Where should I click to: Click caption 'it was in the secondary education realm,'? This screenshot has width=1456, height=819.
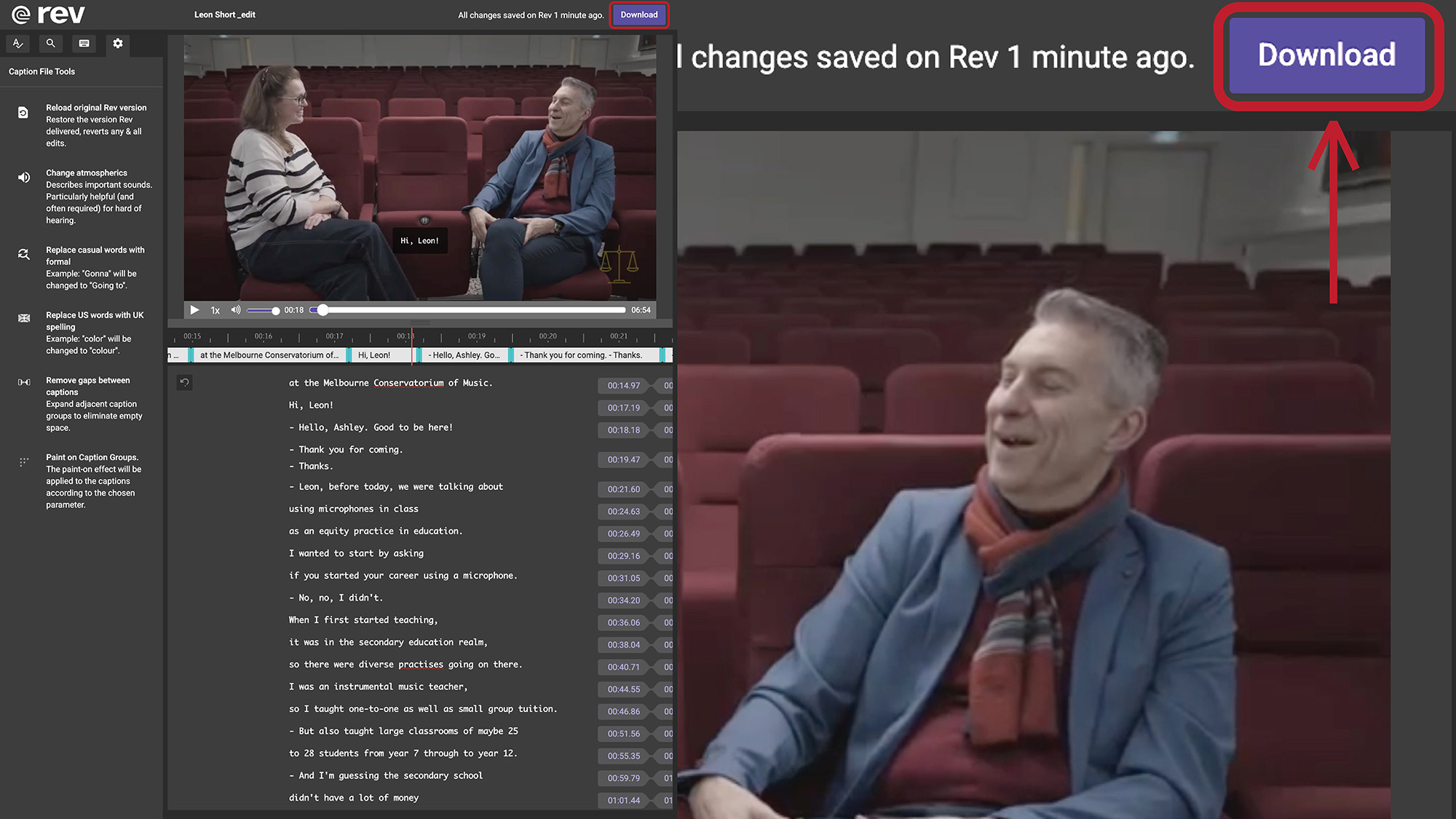click(x=388, y=642)
